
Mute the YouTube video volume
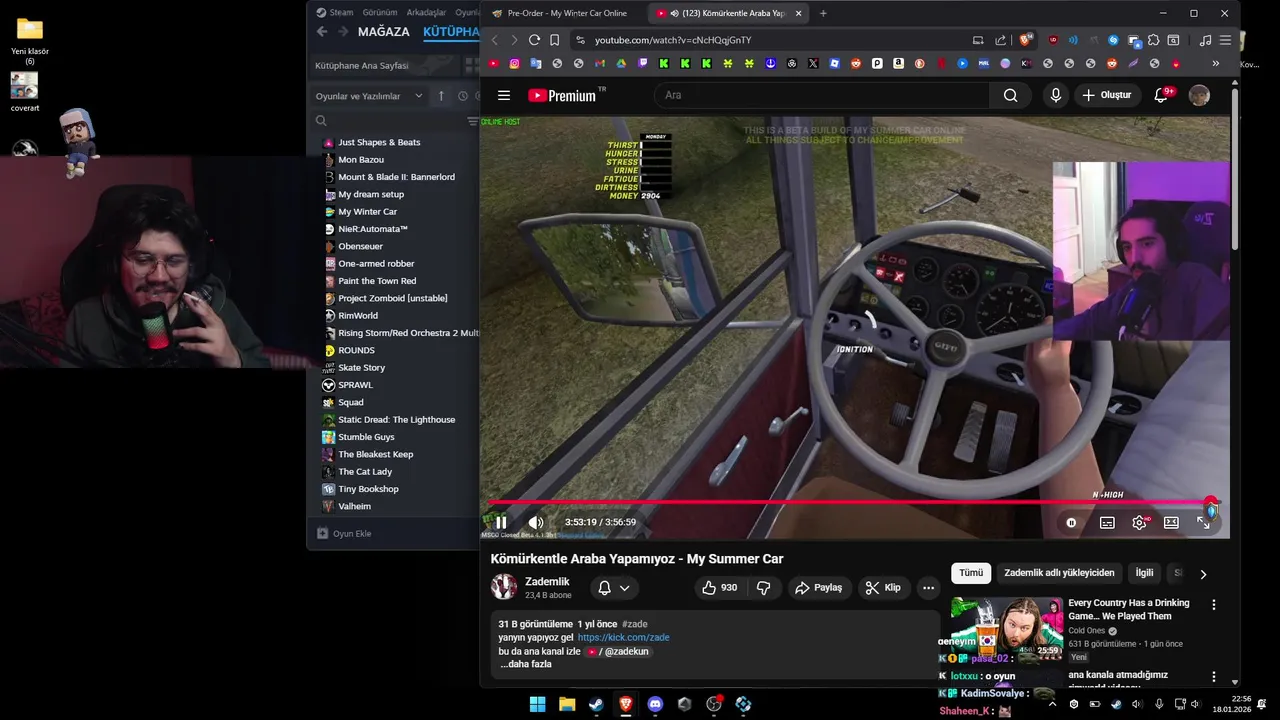(536, 522)
